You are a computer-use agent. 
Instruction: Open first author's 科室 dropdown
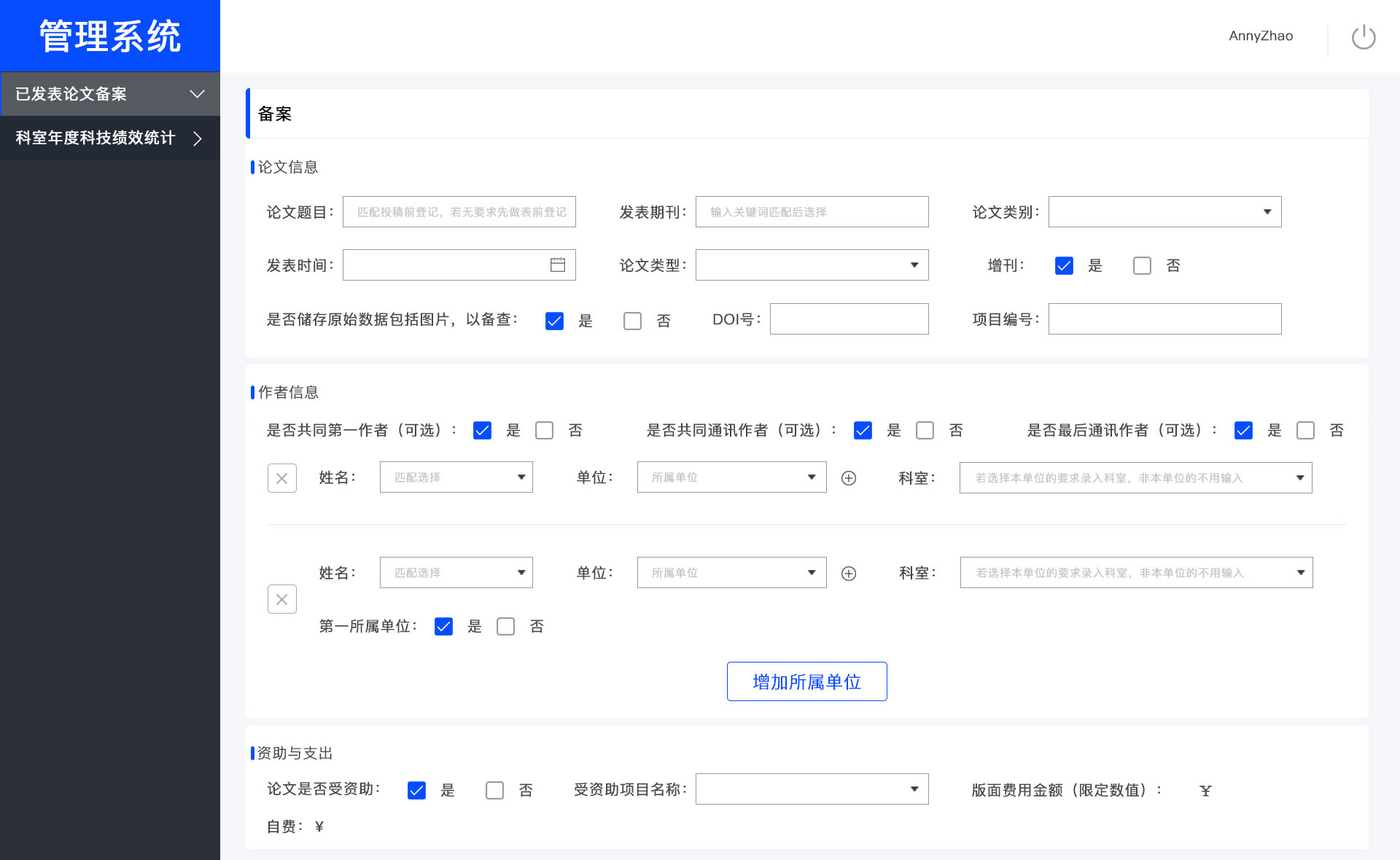click(1135, 478)
